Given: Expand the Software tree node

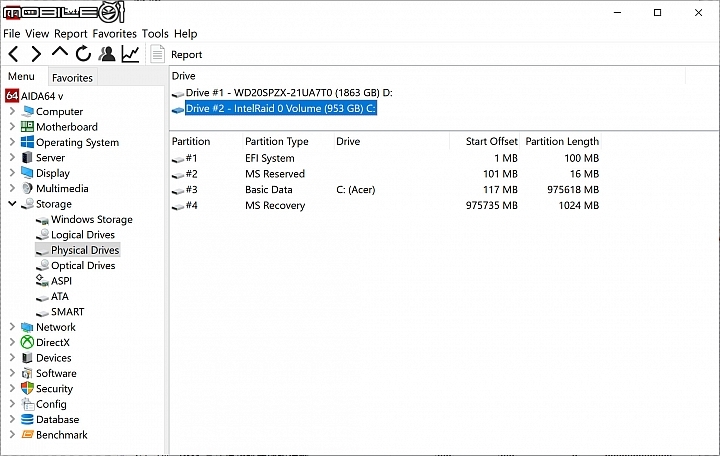Looking at the screenshot, I should coord(12,373).
